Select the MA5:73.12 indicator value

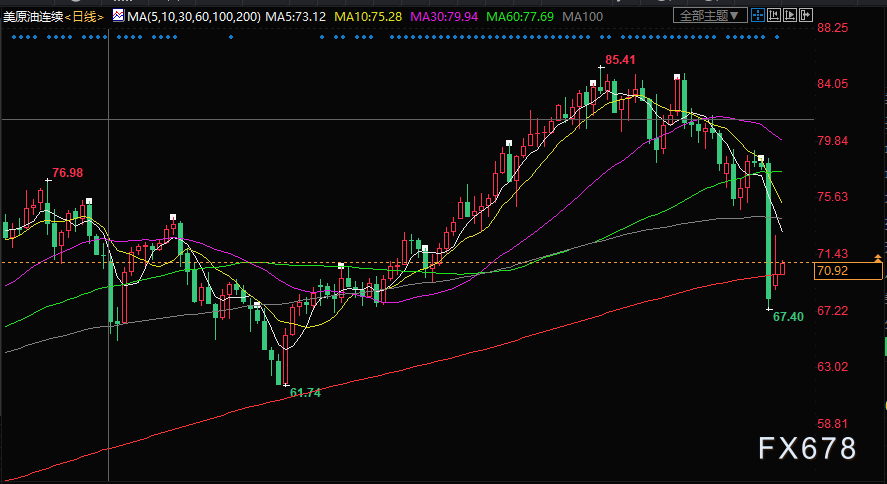pos(296,16)
